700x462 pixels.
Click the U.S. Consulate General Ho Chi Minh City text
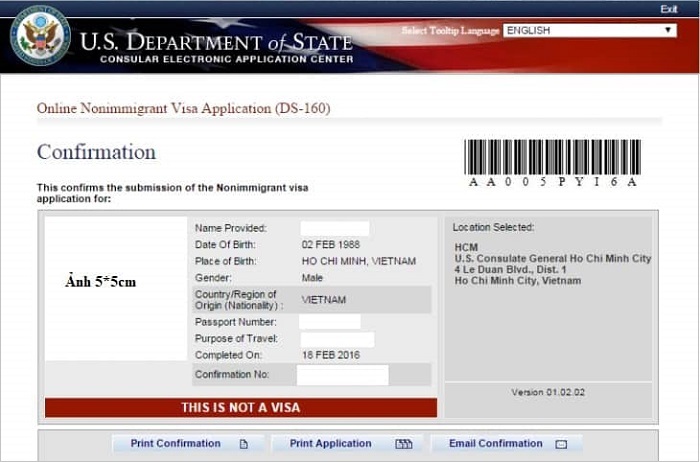553,258
